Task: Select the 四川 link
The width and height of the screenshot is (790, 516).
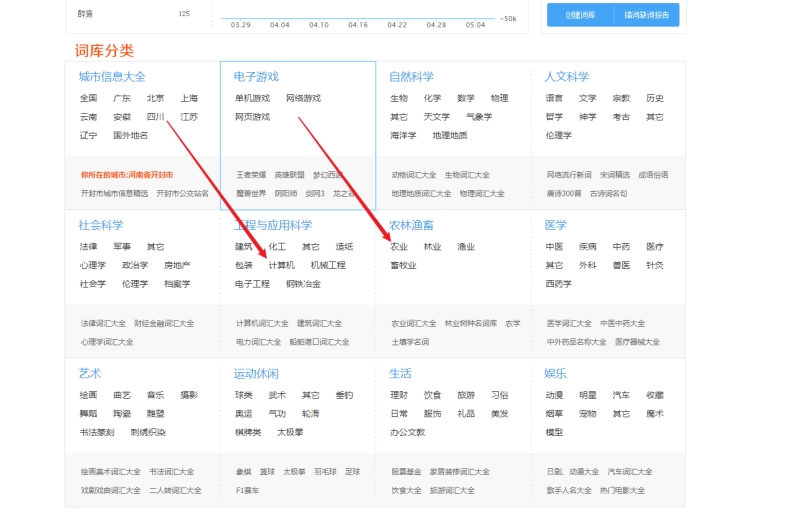Action: tap(155, 117)
